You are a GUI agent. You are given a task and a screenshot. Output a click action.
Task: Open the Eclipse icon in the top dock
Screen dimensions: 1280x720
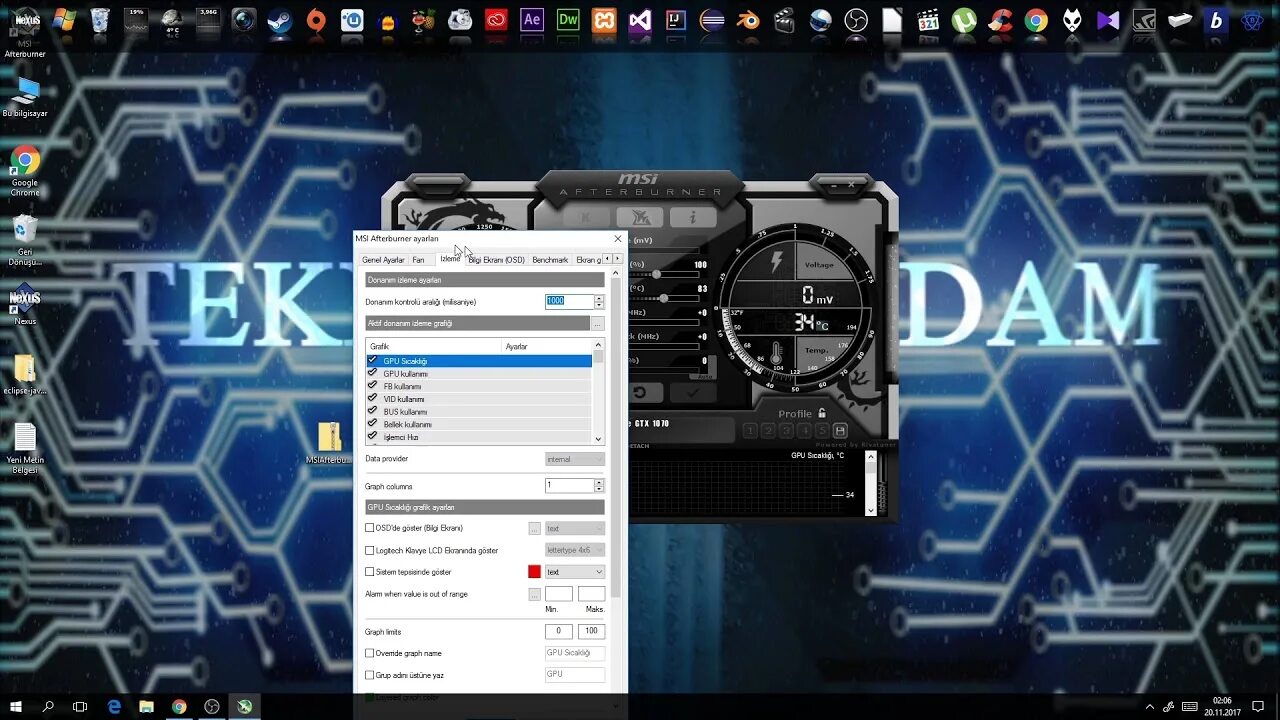point(712,20)
